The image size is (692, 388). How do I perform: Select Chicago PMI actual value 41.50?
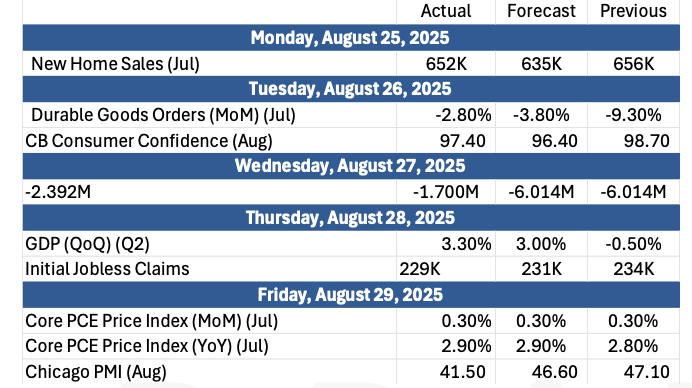point(446,372)
